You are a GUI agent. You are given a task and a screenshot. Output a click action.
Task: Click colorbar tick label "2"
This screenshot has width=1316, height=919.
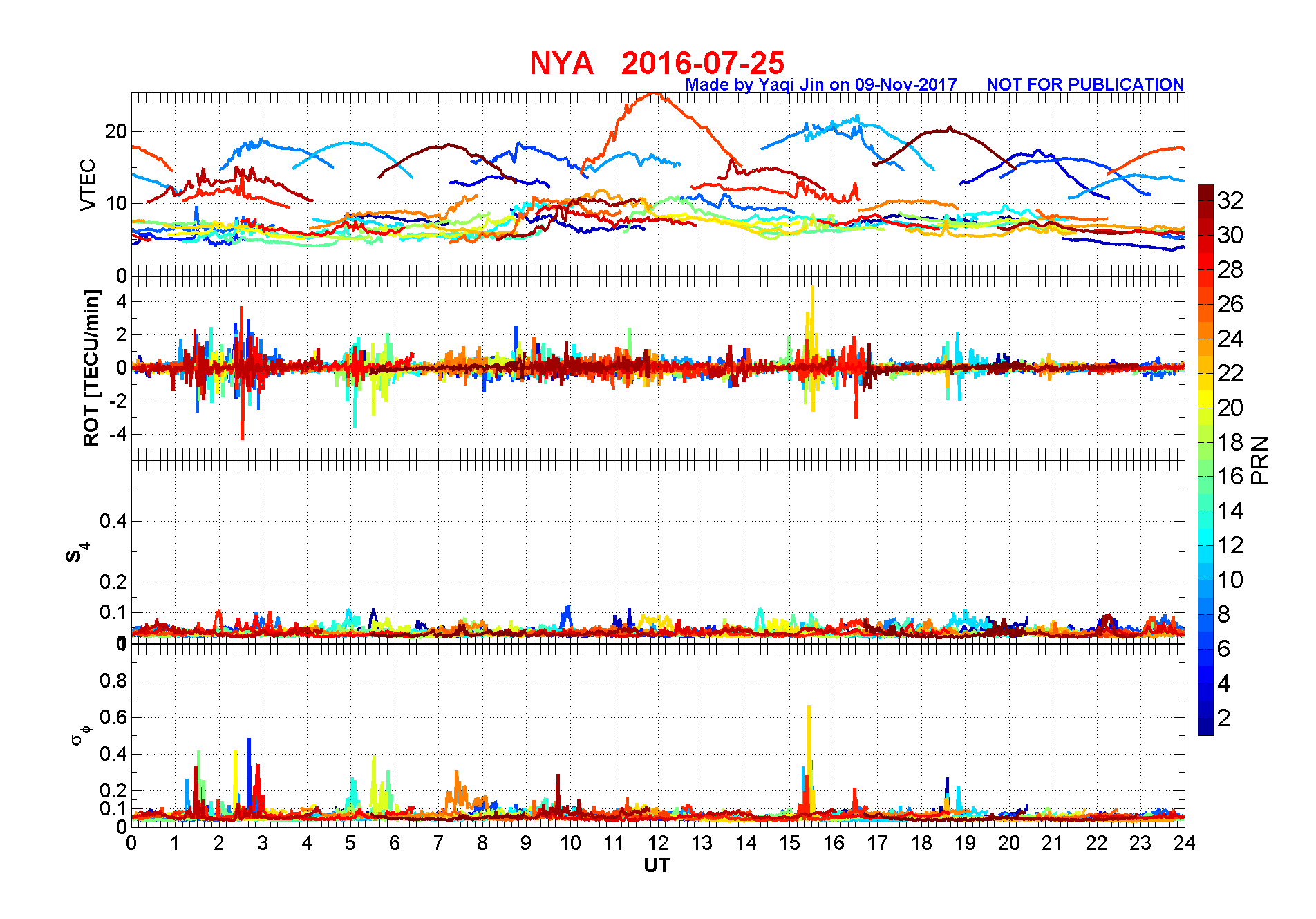coord(1224,718)
